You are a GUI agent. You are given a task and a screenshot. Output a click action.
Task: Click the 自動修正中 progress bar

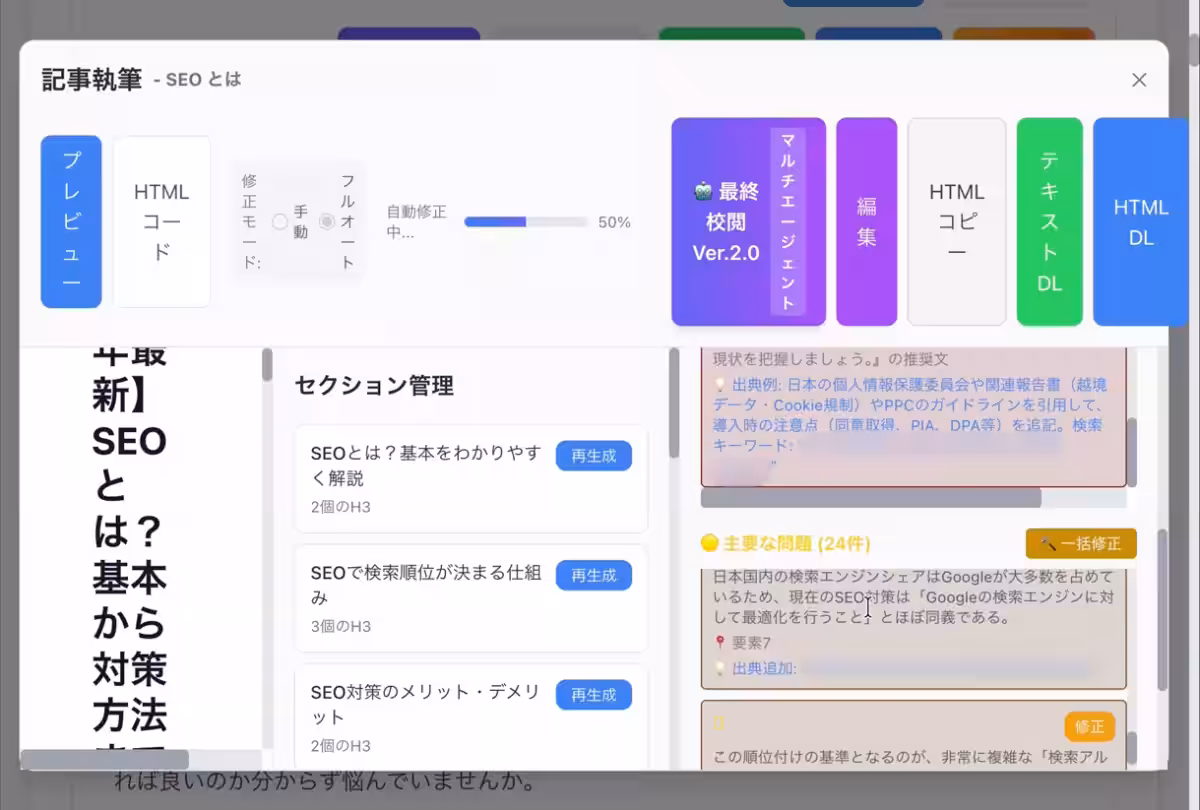click(x=526, y=222)
